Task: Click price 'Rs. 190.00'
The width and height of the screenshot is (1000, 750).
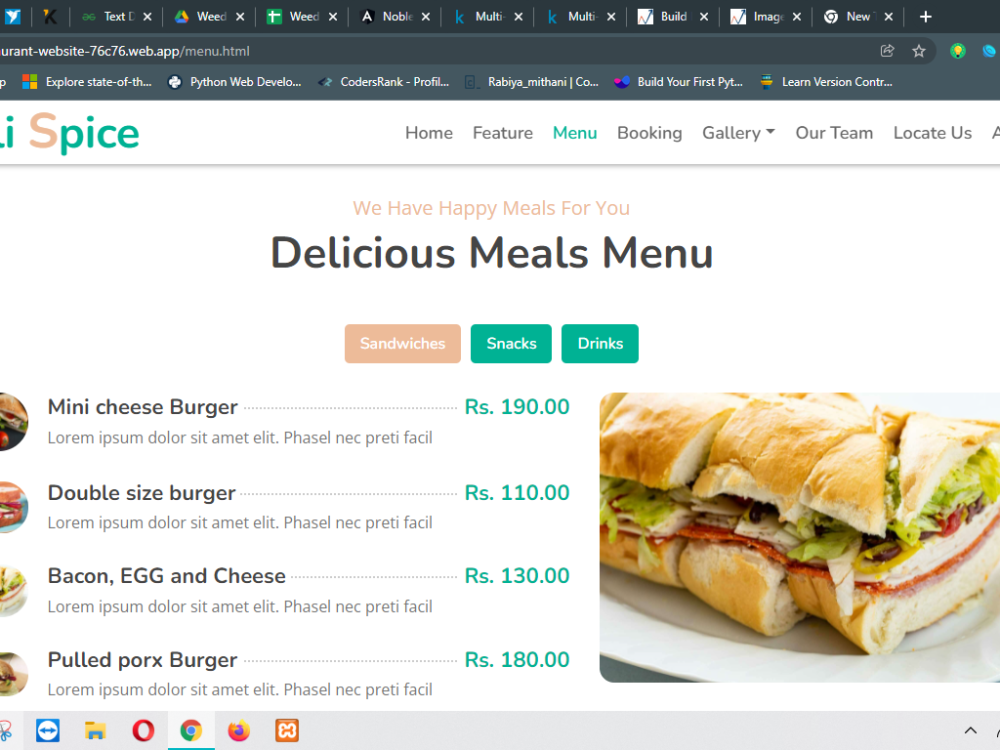Action: (517, 407)
